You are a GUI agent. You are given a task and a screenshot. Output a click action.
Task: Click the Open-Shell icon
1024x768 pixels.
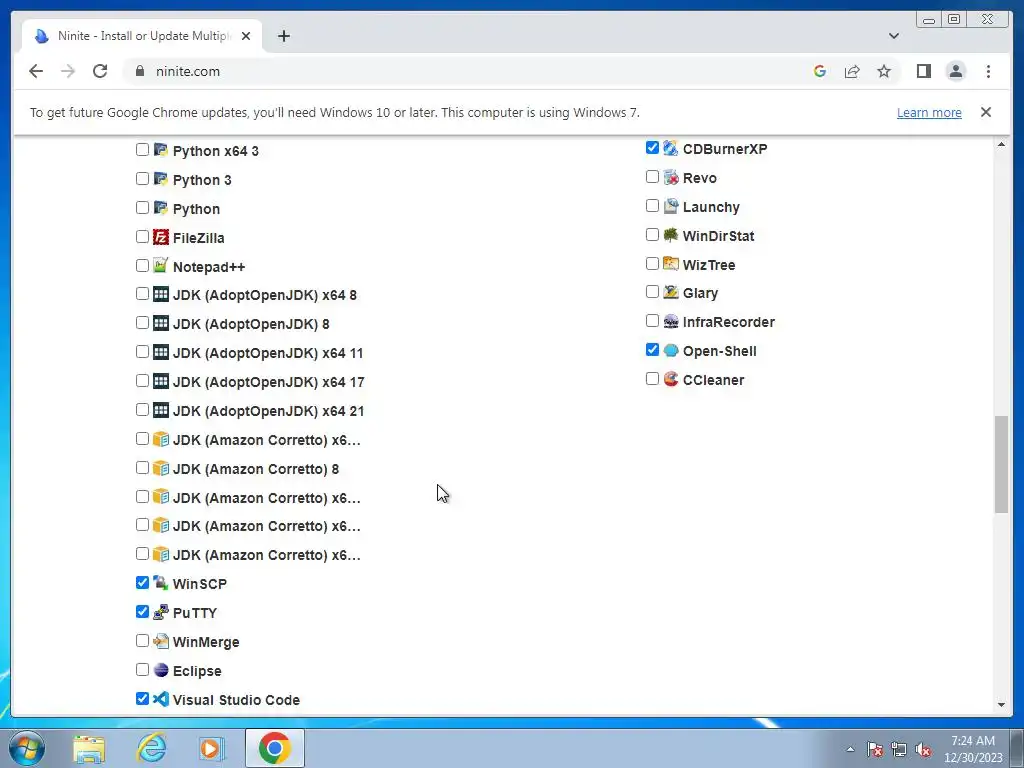671,351
